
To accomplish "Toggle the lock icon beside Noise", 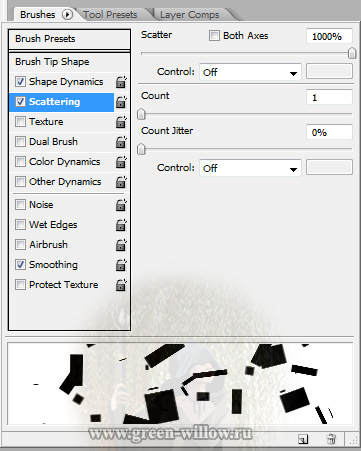I will coord(121,205).
